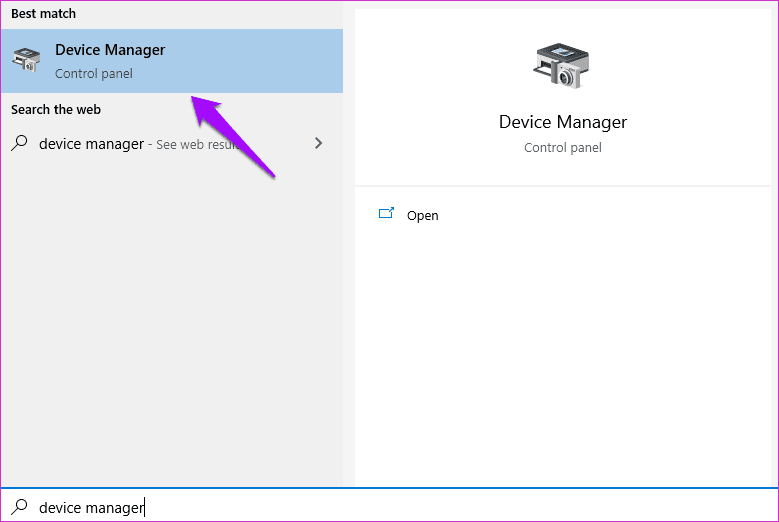
Task: Click the 'Control panel' subtitle in preview pane
Action: tap(562, 148)
